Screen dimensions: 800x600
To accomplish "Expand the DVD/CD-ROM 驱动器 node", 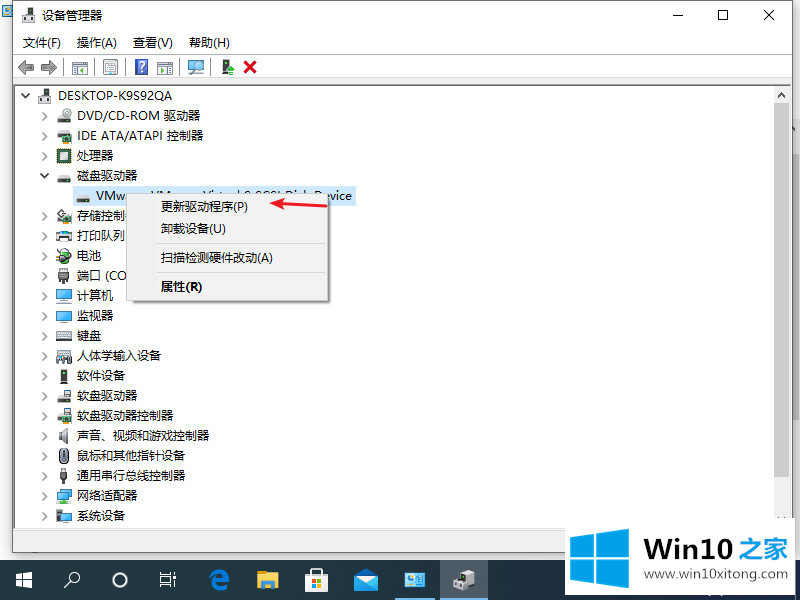I will coord(45,115).
